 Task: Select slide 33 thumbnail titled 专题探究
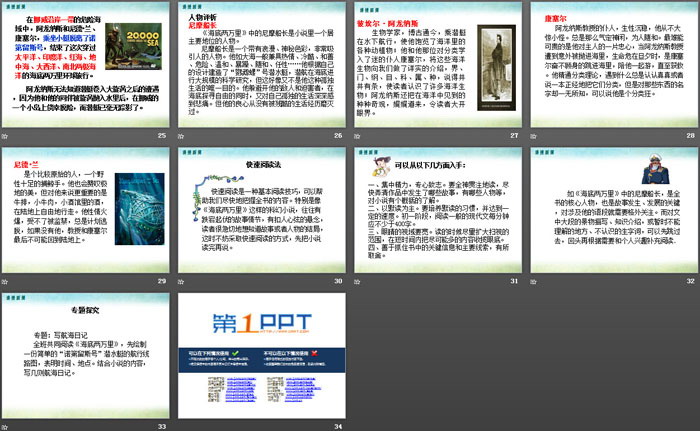tap(86, 356)
